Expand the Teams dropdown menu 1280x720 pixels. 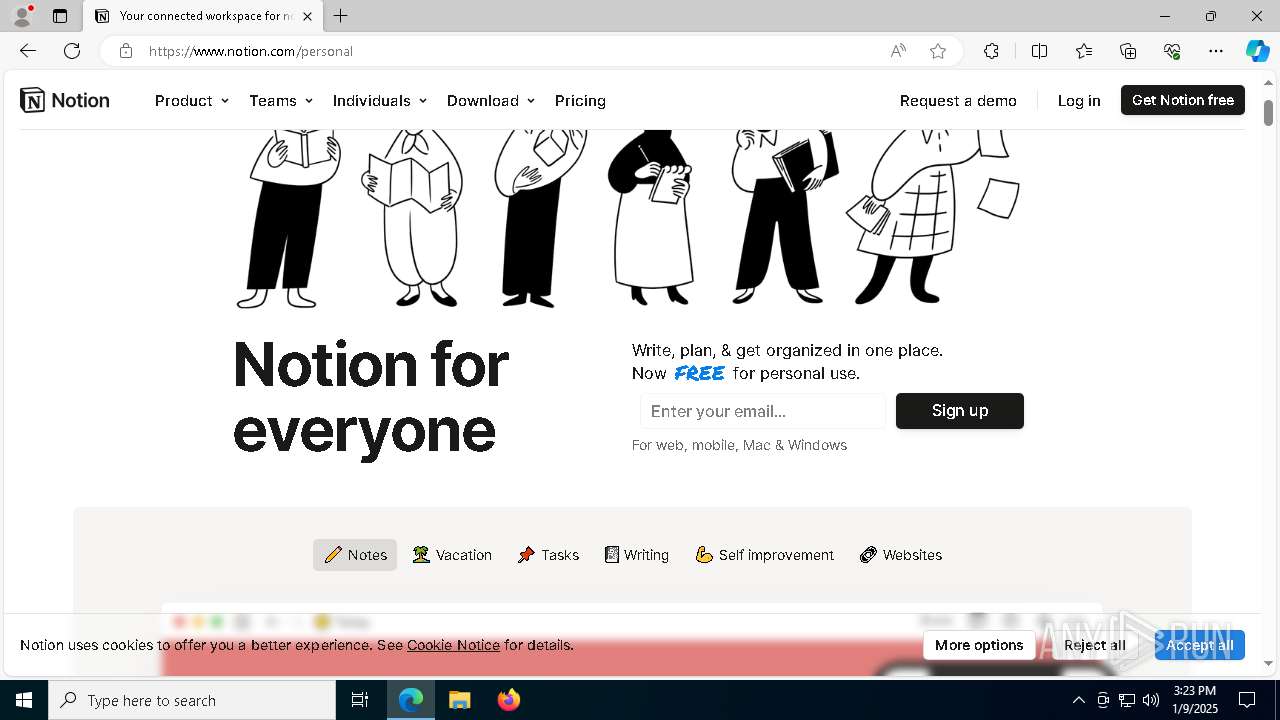coord(281,101)
